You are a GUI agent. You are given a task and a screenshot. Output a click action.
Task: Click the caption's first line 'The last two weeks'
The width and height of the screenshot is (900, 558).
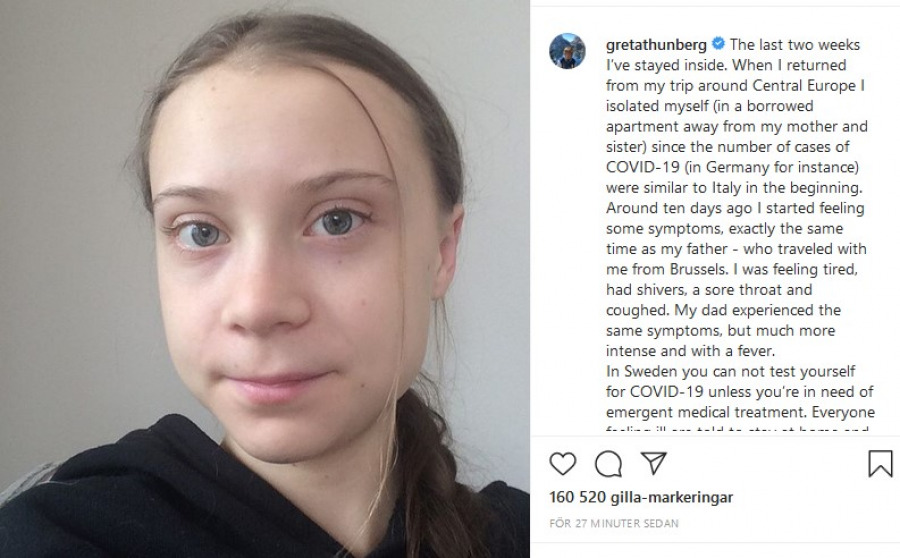pos(794,44)
